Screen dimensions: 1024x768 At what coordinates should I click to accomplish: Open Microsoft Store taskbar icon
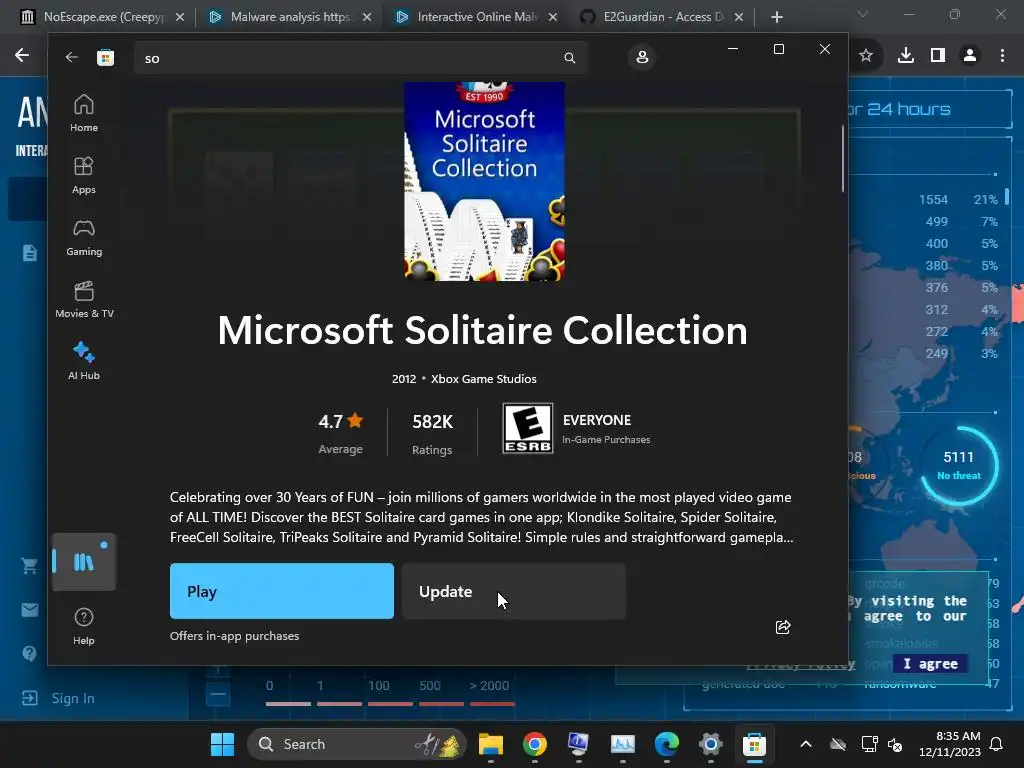754,744
